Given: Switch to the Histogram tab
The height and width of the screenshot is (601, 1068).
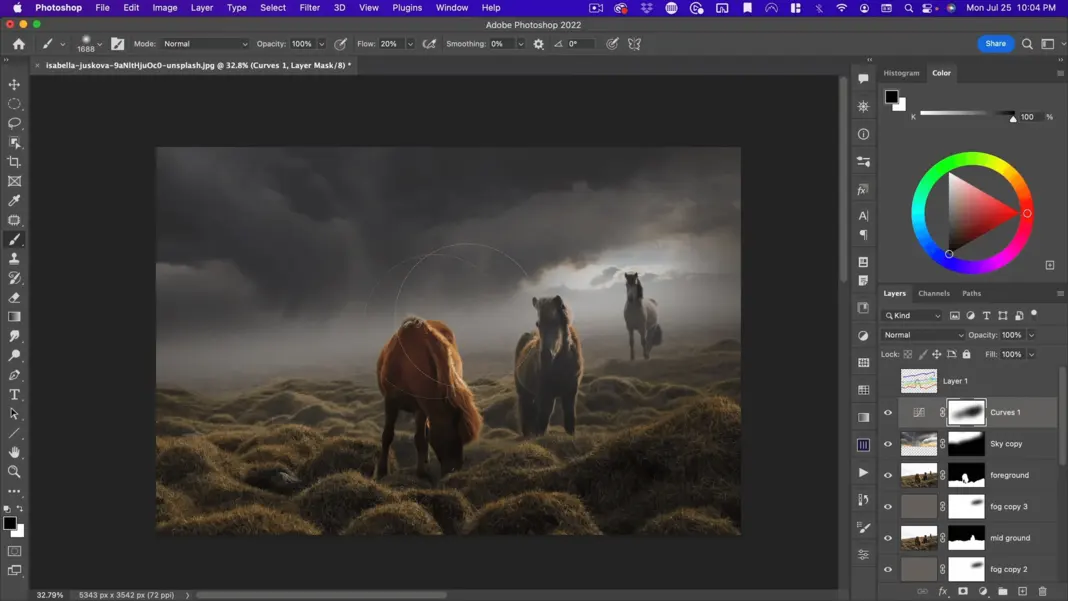Looking at the screenshot, I should point(901,73).
